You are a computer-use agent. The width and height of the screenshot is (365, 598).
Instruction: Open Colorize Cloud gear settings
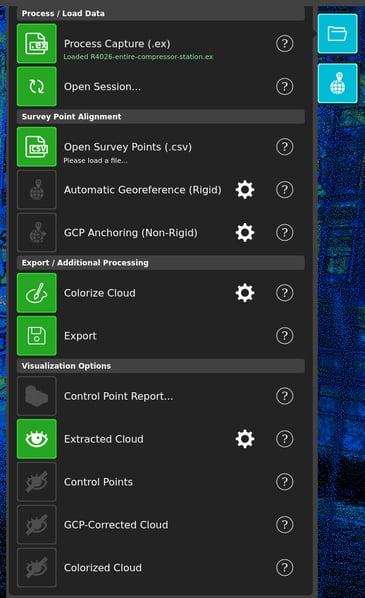click(245, 293)
